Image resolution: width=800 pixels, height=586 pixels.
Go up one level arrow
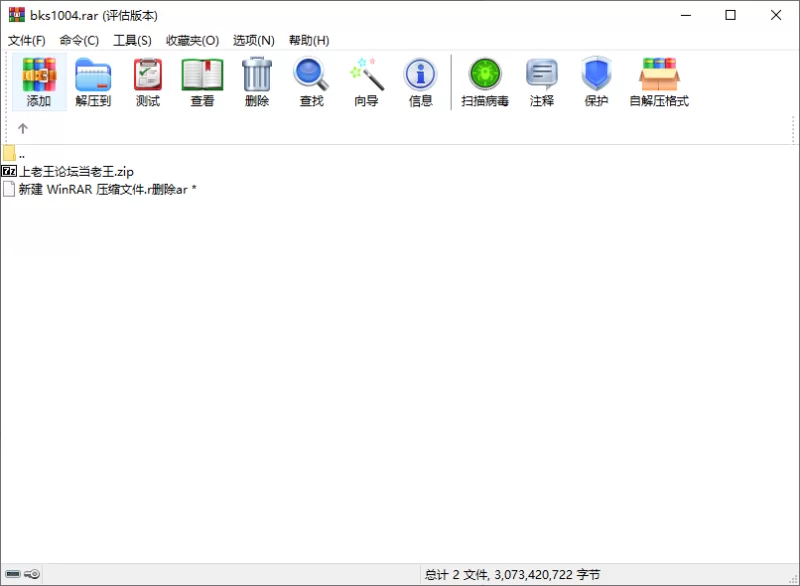click(22, 129)
